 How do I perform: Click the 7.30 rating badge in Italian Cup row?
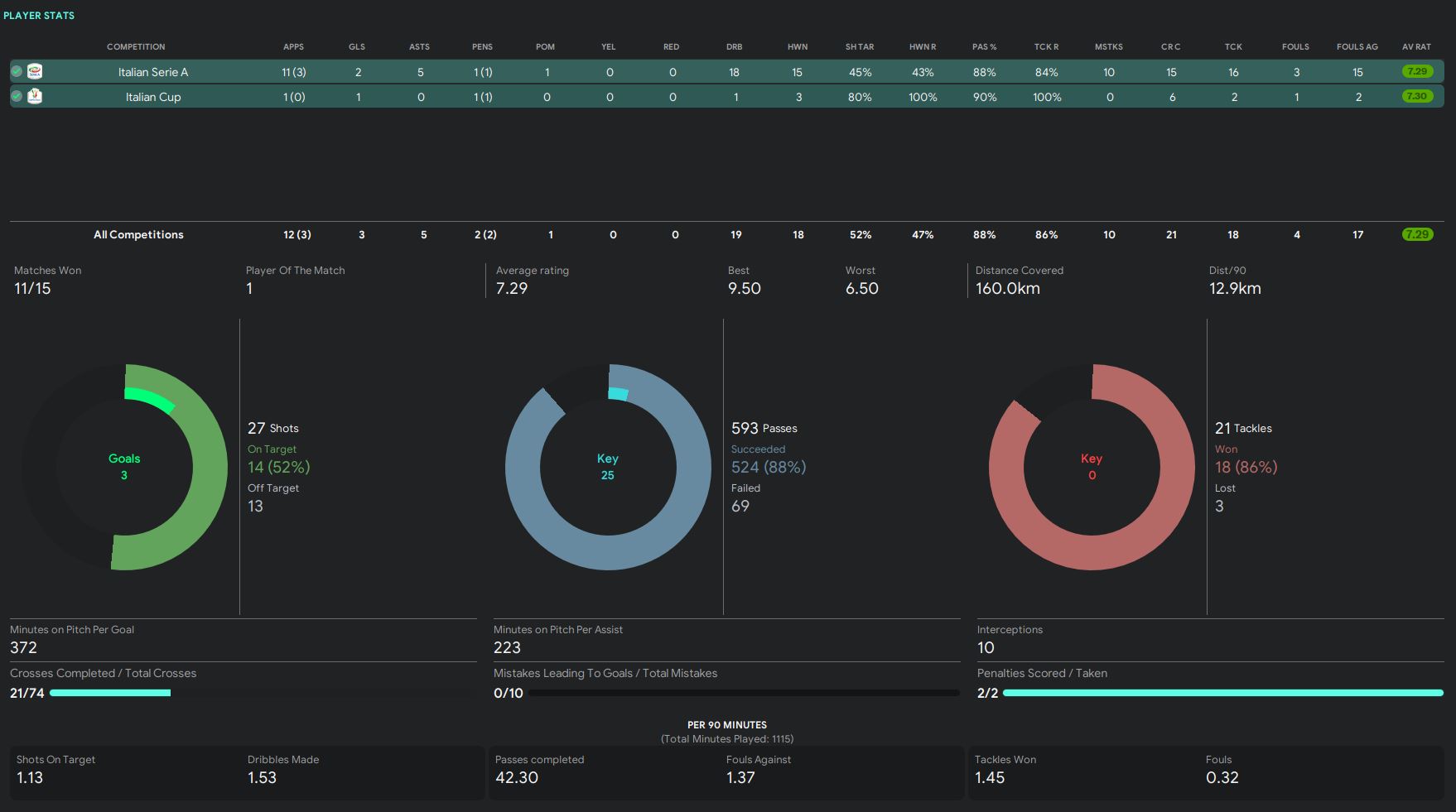pos(1416,97)
